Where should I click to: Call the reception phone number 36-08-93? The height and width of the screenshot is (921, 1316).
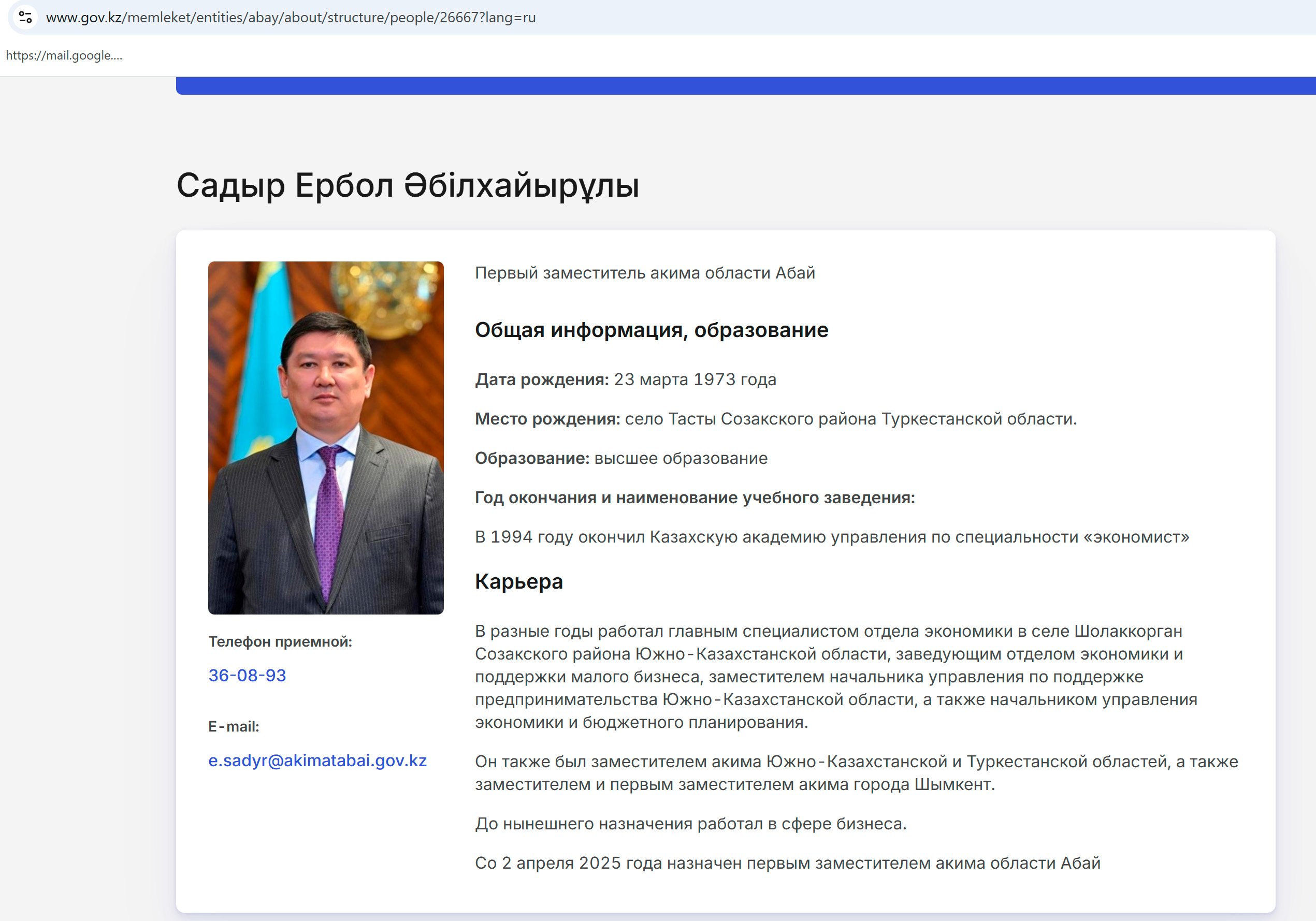tap(247, 675)
